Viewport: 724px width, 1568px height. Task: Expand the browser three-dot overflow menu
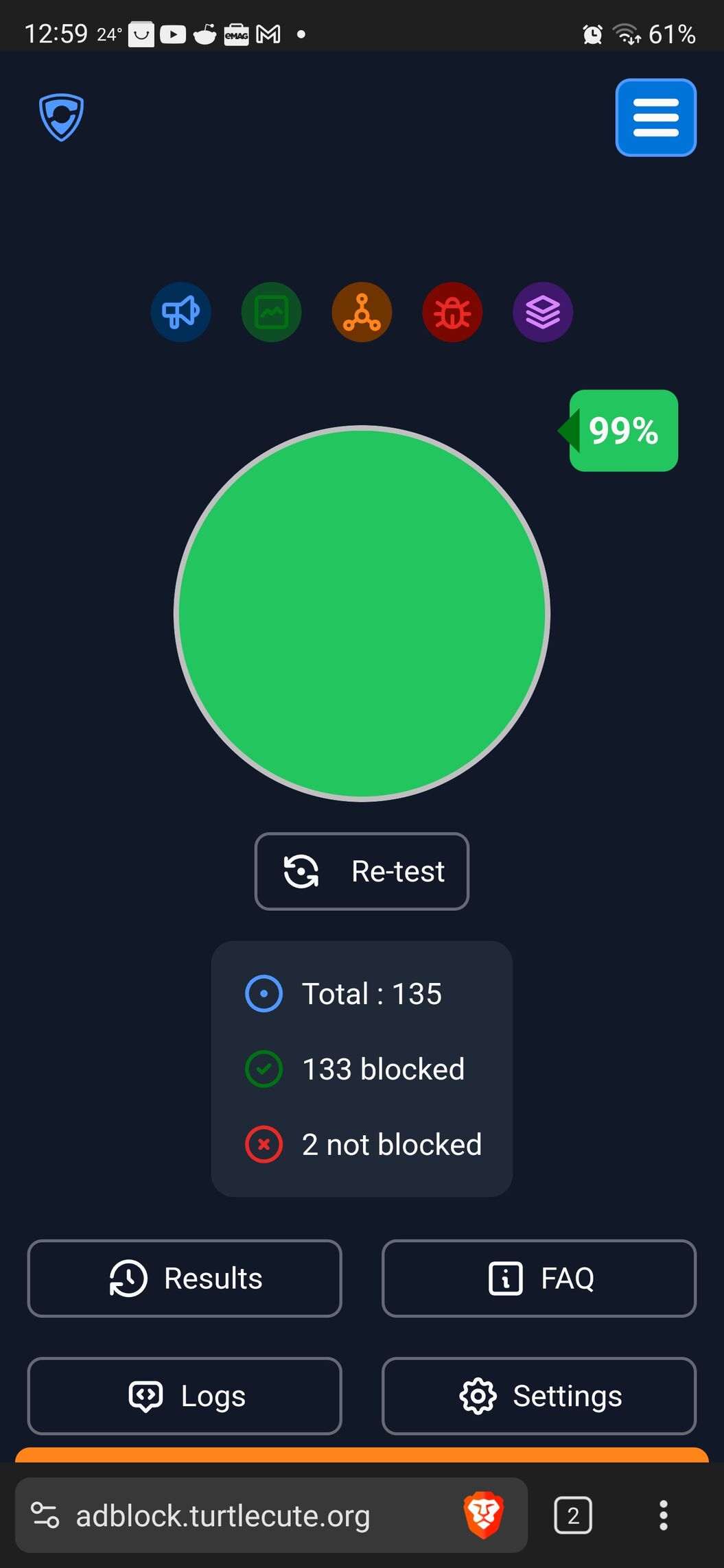pyautogui.click(x=663, y=1515)
